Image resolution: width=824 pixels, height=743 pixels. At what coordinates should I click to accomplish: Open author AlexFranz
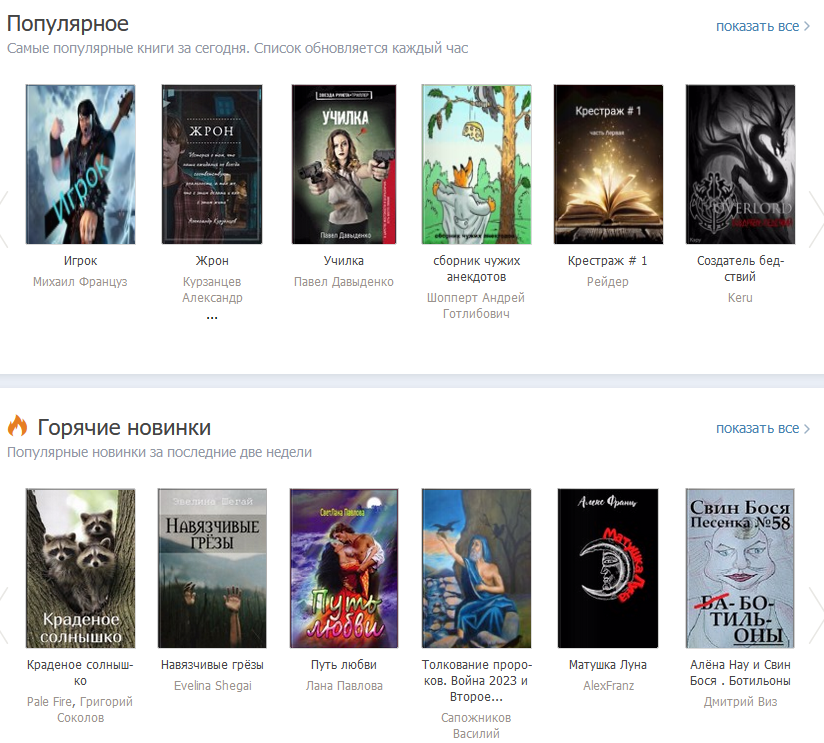click(x=608, y=686)
